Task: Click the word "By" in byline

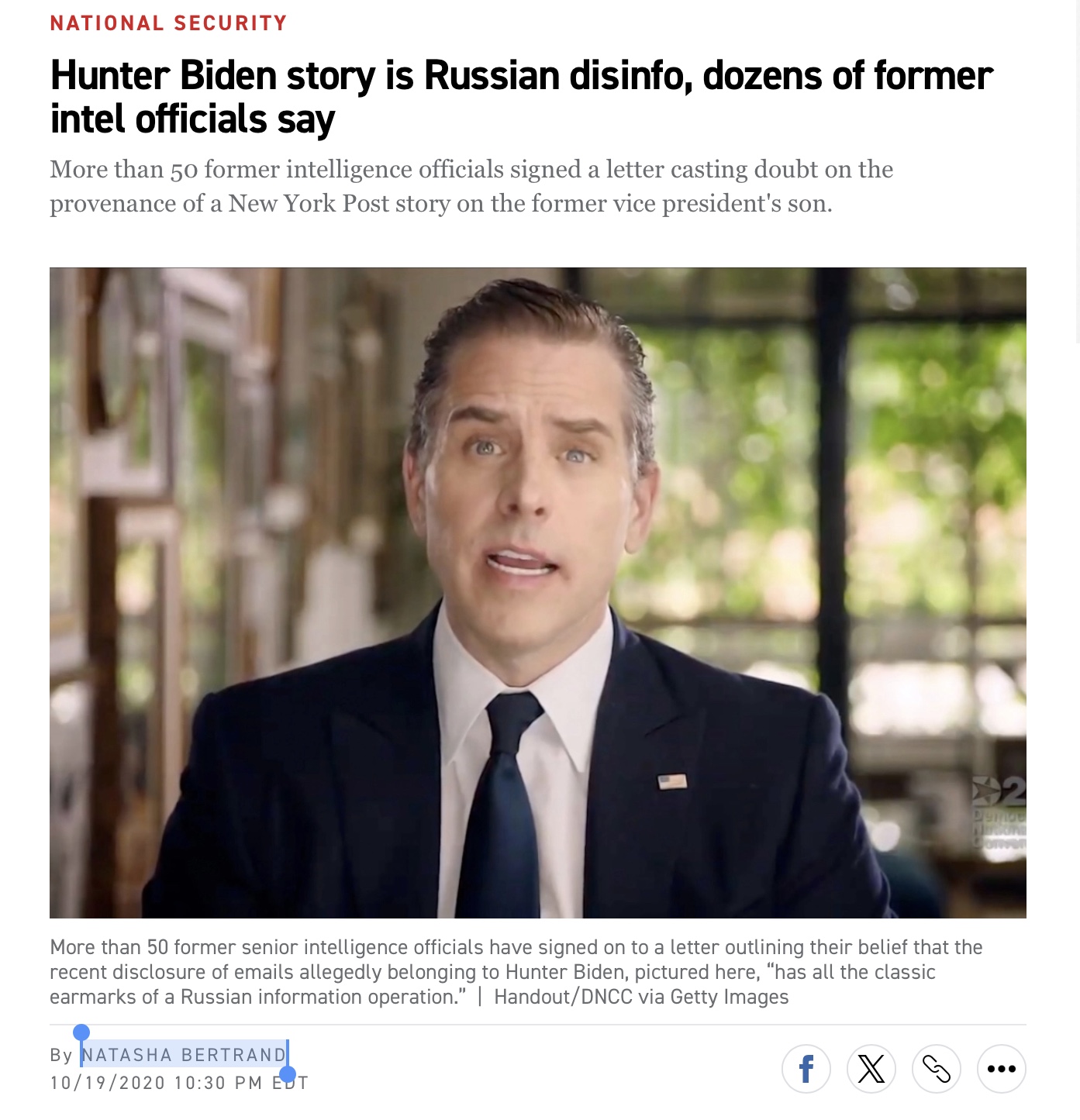Action: click(60, 1055)
